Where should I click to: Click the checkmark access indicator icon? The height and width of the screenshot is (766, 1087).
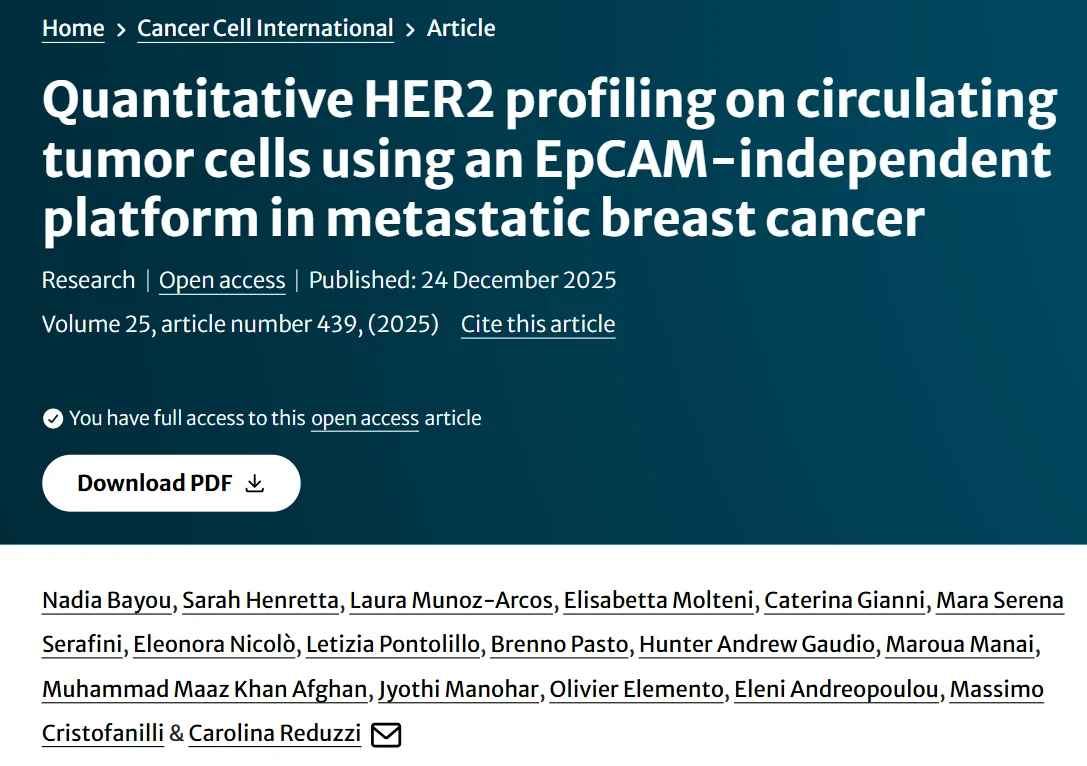(x=53, y=418)
